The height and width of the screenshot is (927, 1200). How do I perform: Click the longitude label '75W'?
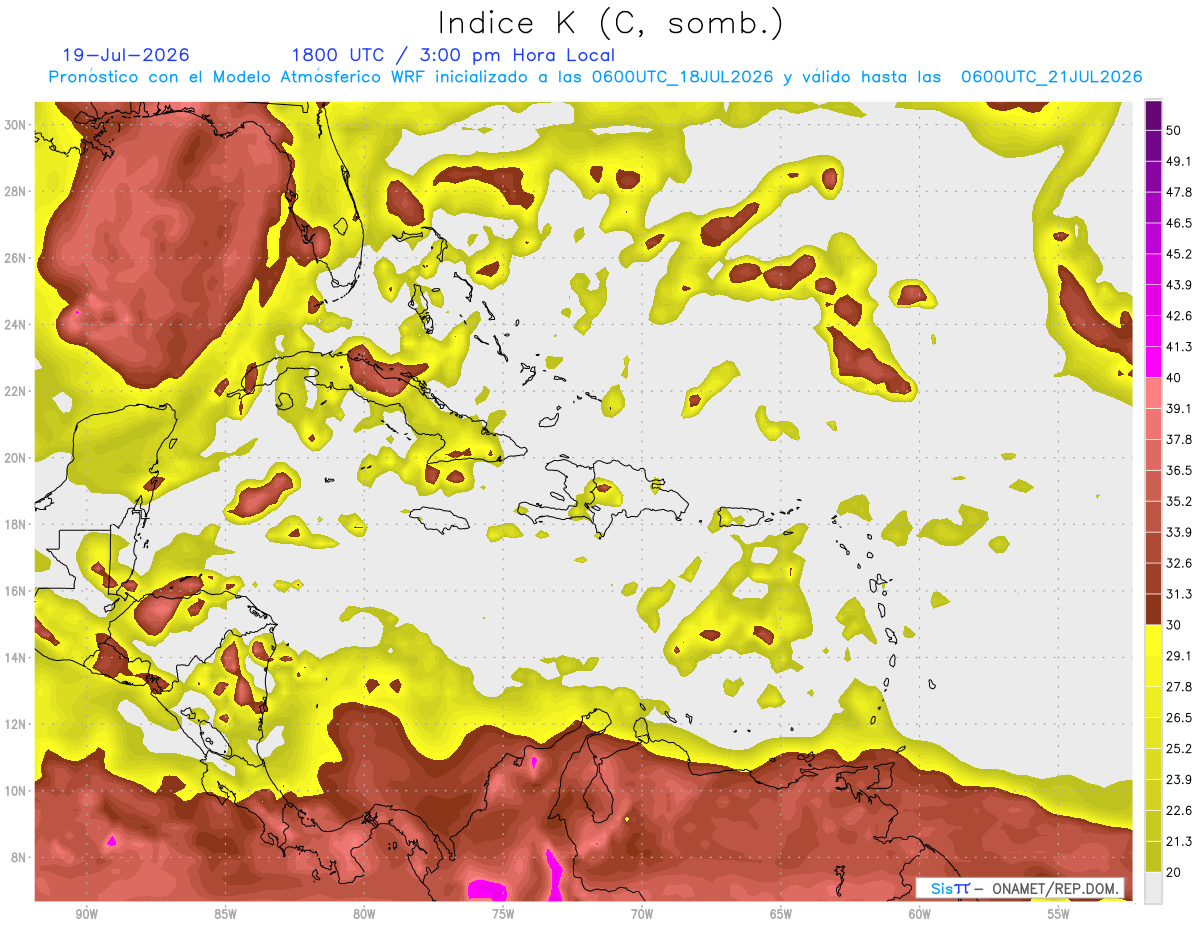point(503,914)
